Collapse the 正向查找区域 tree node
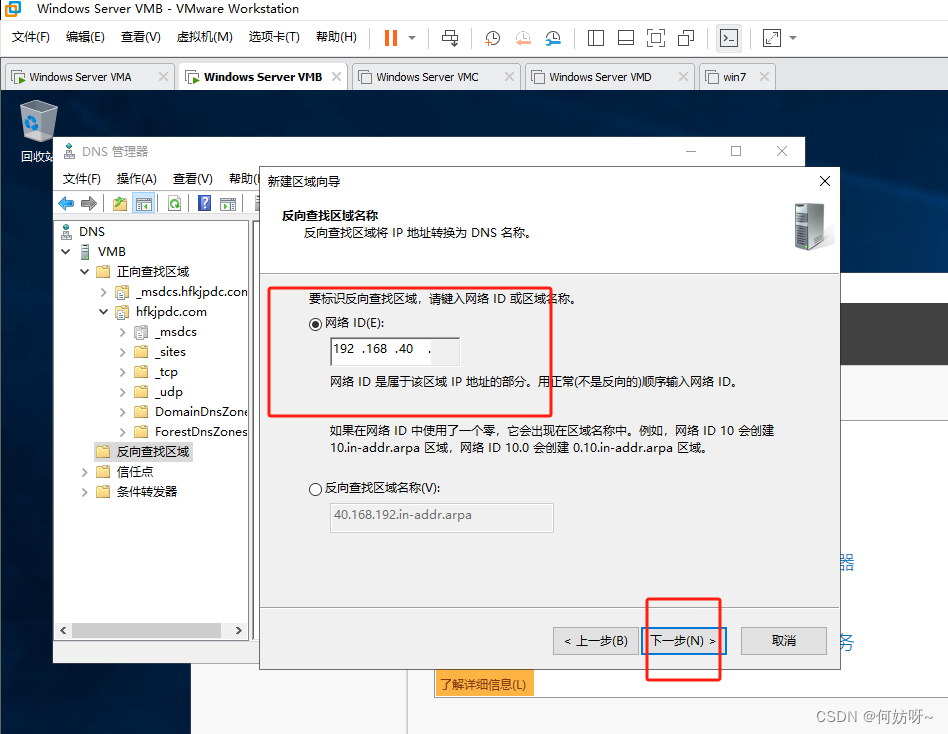The height and width of the screenshot is (734, 948). (85, 272)
